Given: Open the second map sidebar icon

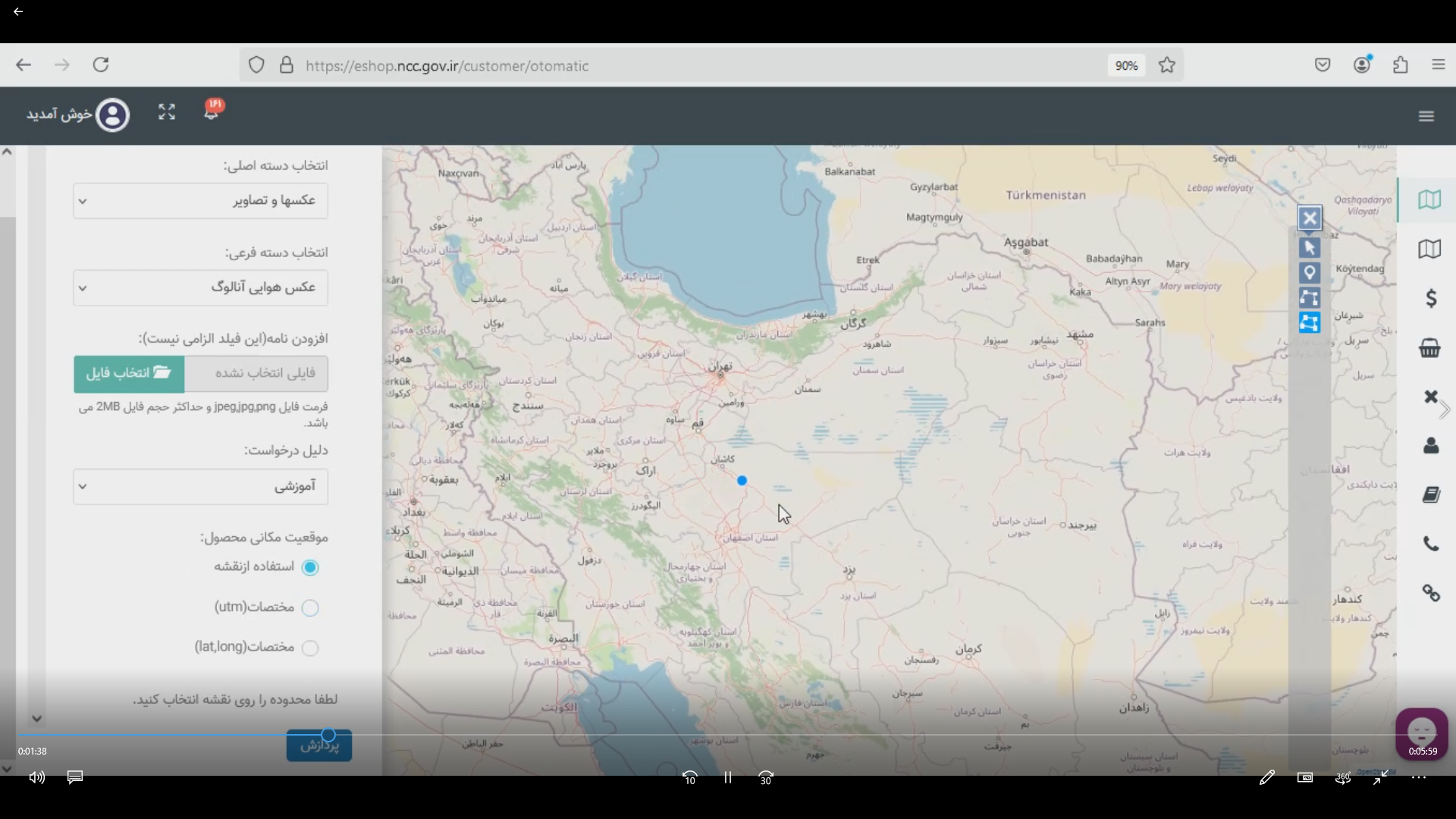Looking at the screenshot, I should (1429, 249).
